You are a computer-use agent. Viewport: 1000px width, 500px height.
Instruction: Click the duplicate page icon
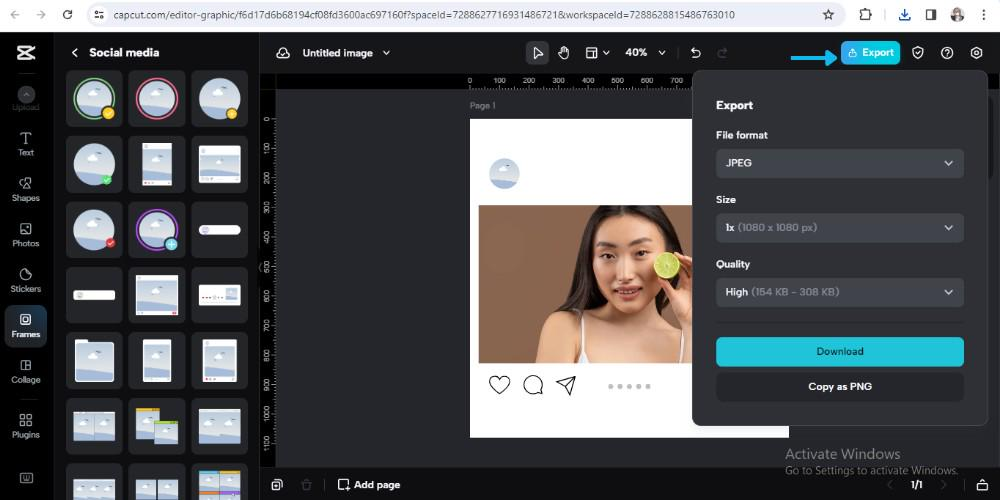pyautogui.click(x=277, y=485)
